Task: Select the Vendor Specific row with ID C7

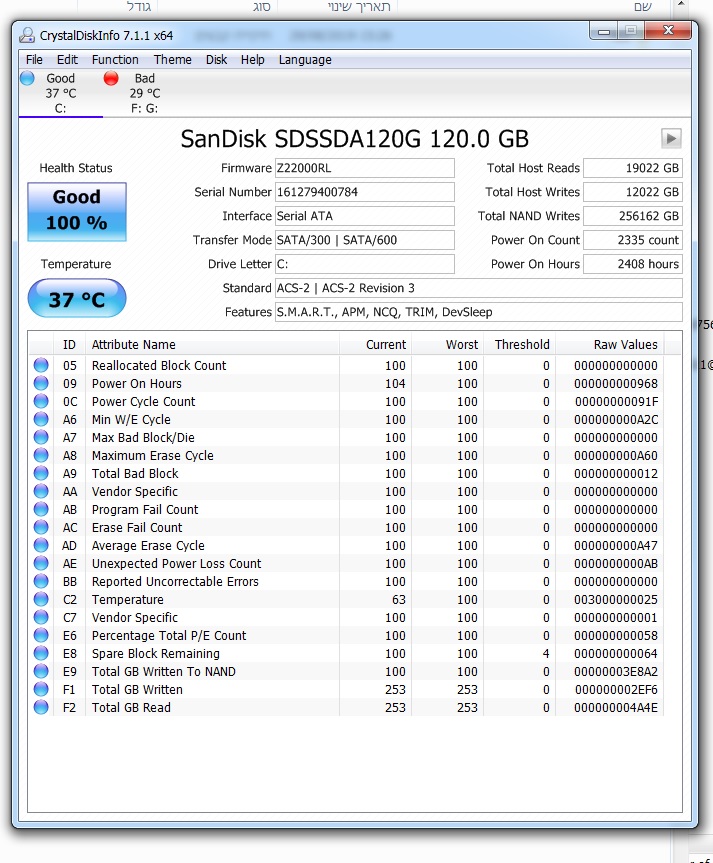Action: [346, 618]
